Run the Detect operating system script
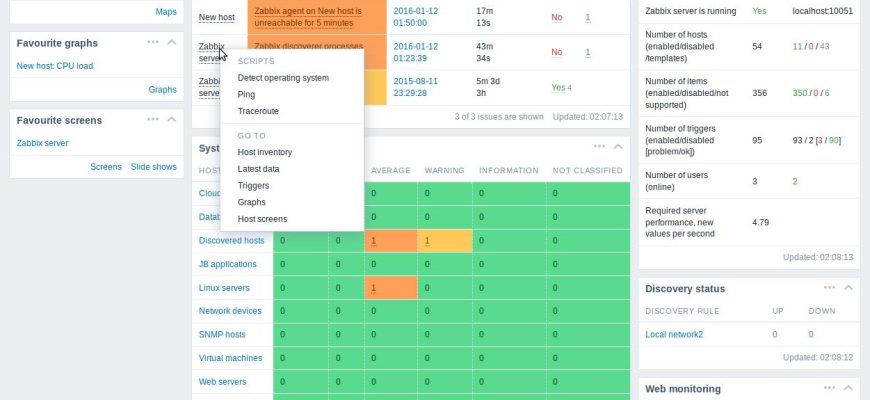This screenshot has height=400, width=870. [283, 78]
